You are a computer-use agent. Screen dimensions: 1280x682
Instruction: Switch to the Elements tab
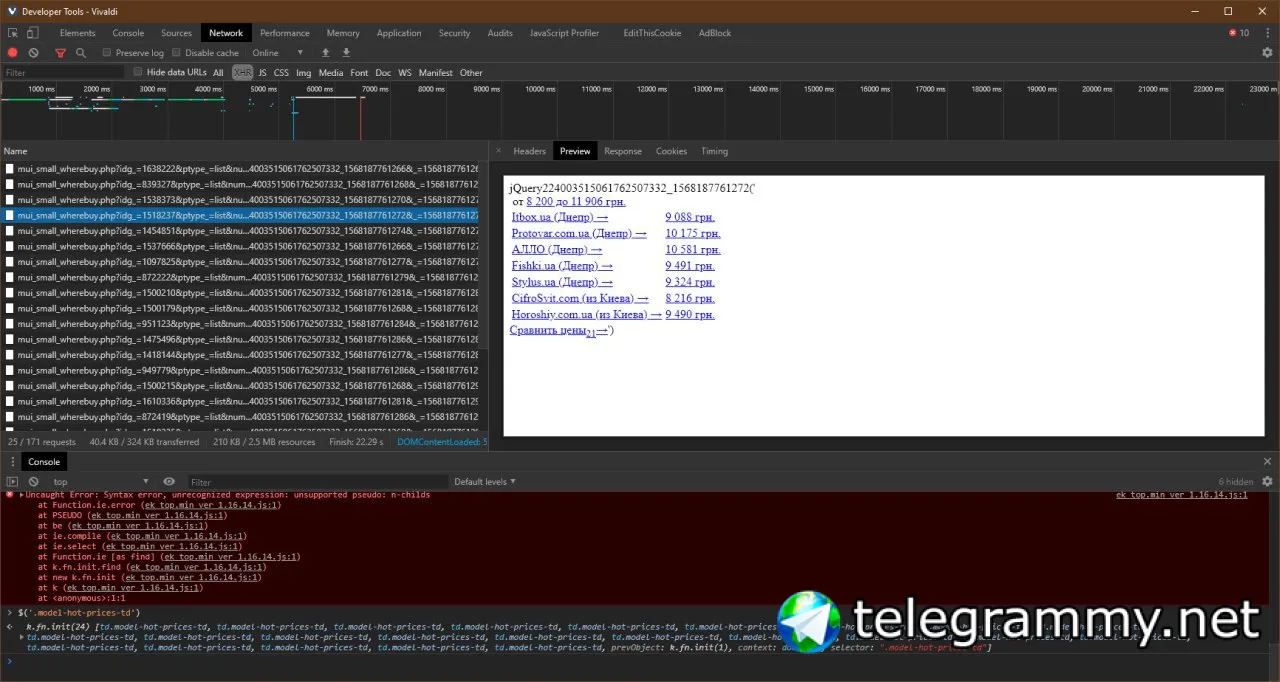(78, 33)
